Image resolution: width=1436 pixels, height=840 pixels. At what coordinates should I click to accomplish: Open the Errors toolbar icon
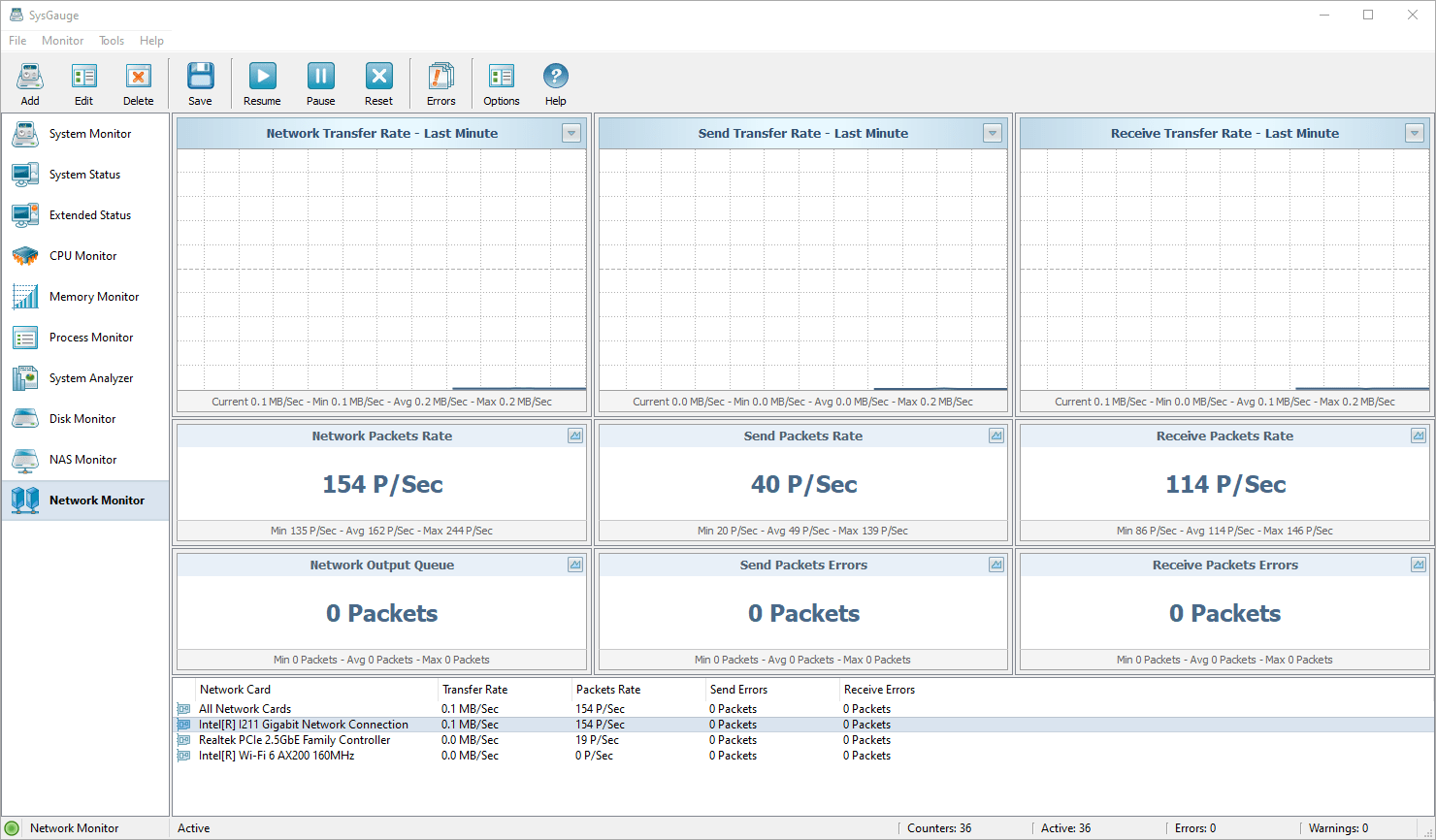pos(441,83)
